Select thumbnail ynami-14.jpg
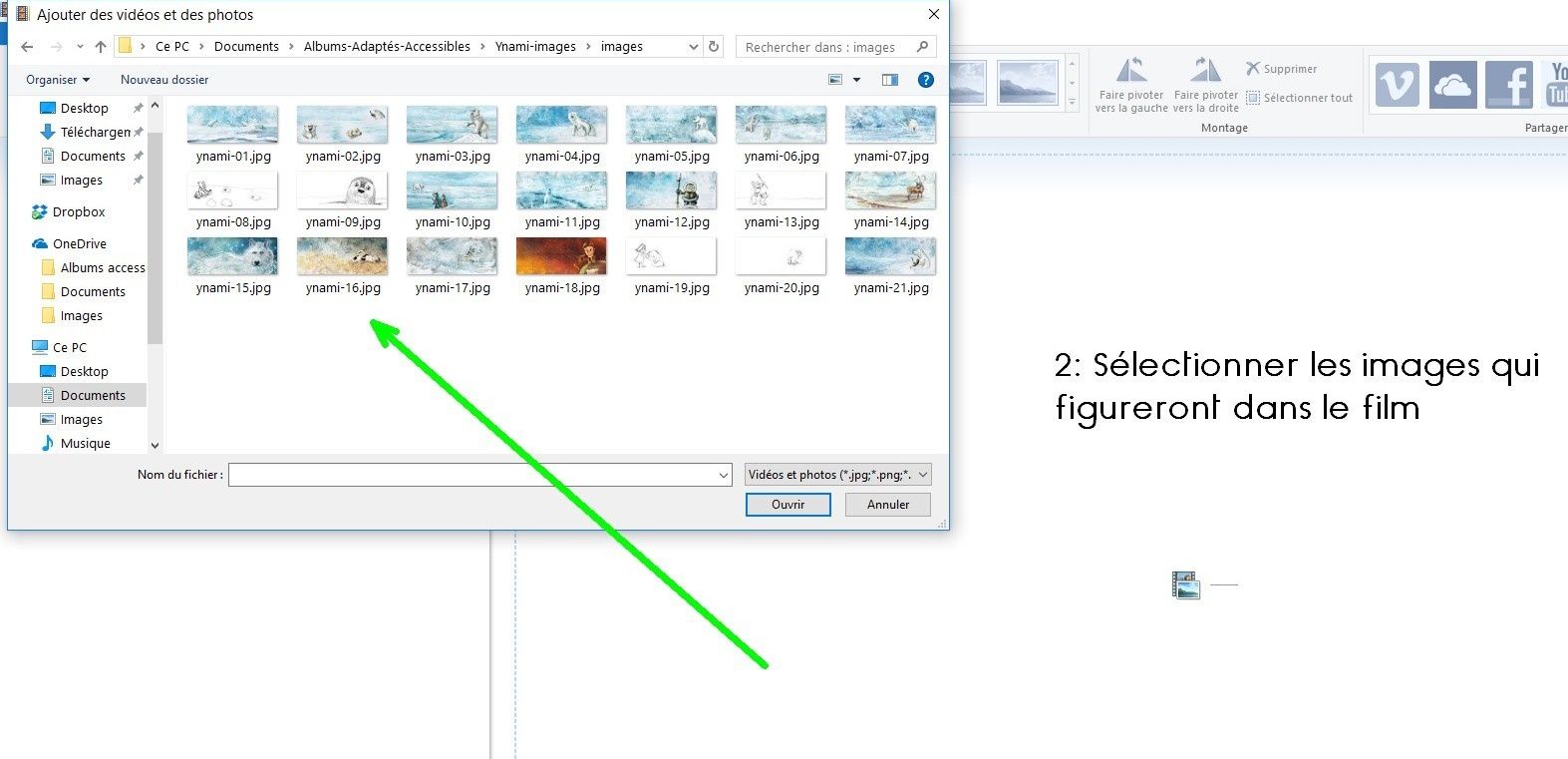The width and height of the screenshot is (1568, 759). pos(891,191)
